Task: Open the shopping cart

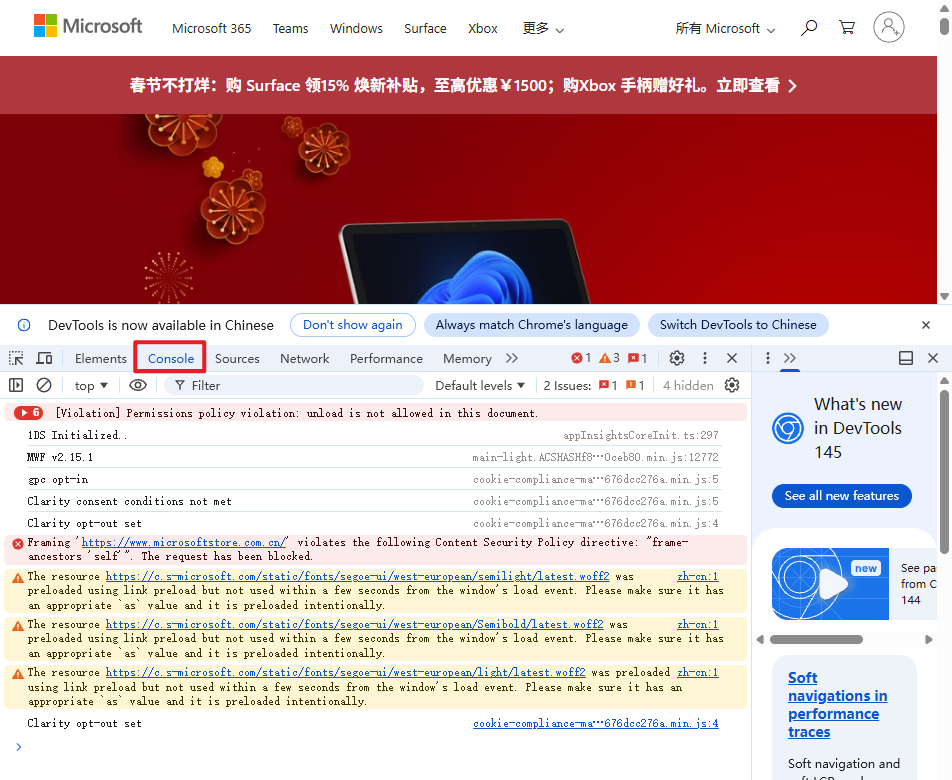Action: coord(847,28)
